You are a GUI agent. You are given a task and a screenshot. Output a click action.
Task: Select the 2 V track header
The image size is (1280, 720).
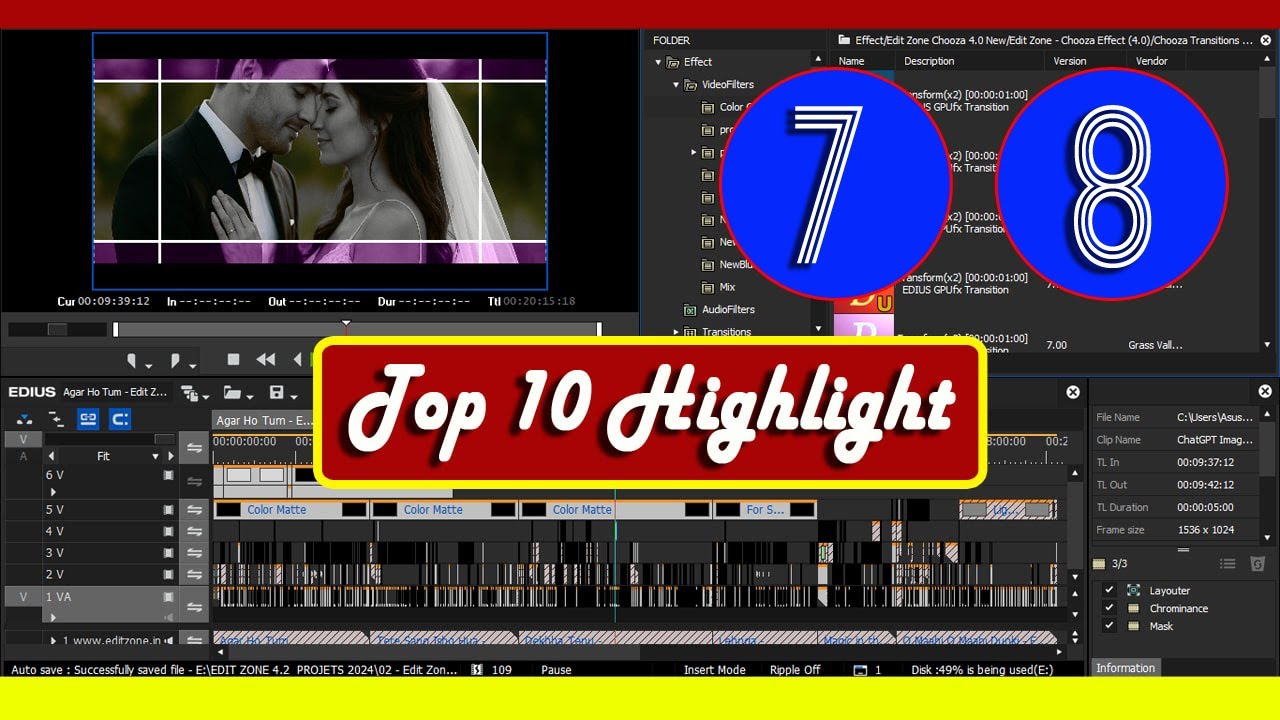pos(109,575)
